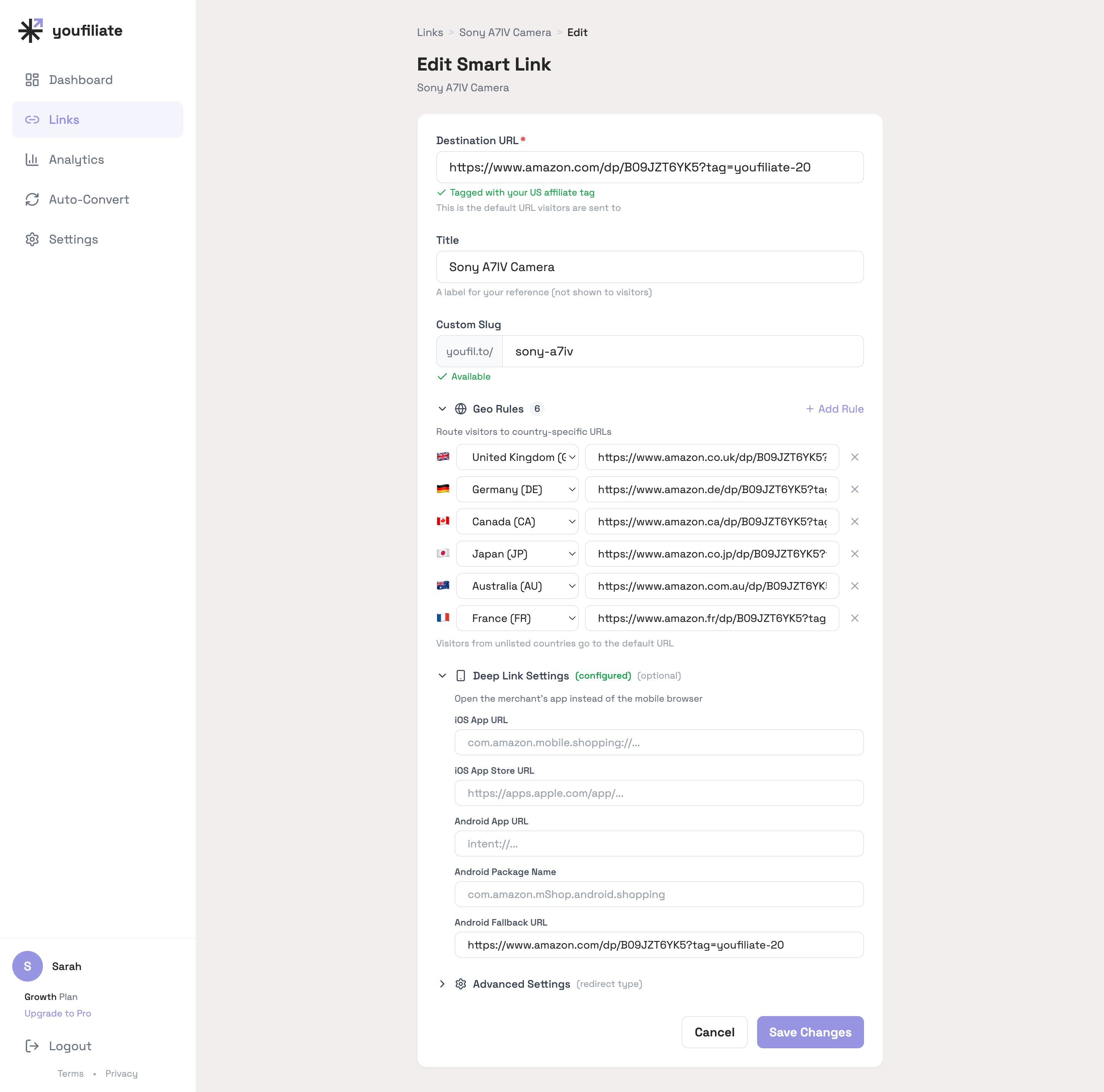
Task: Edit the amazon.co.uk URL field
Action: (x=712, y=457)
